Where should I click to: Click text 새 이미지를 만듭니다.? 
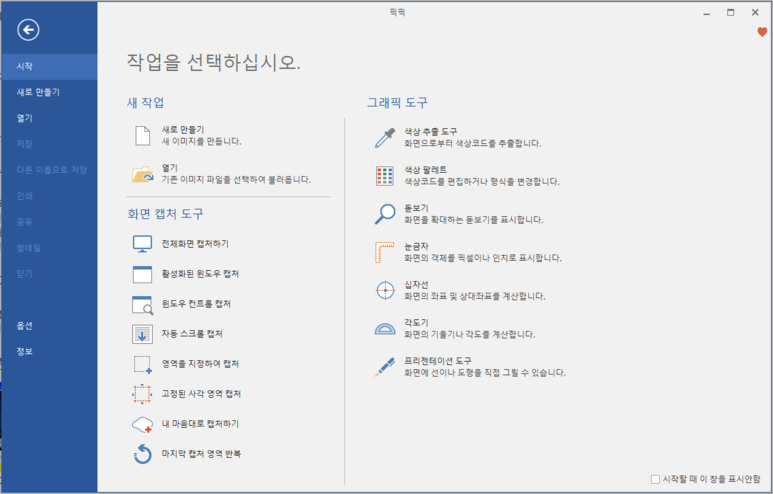[x=202, y=141]
